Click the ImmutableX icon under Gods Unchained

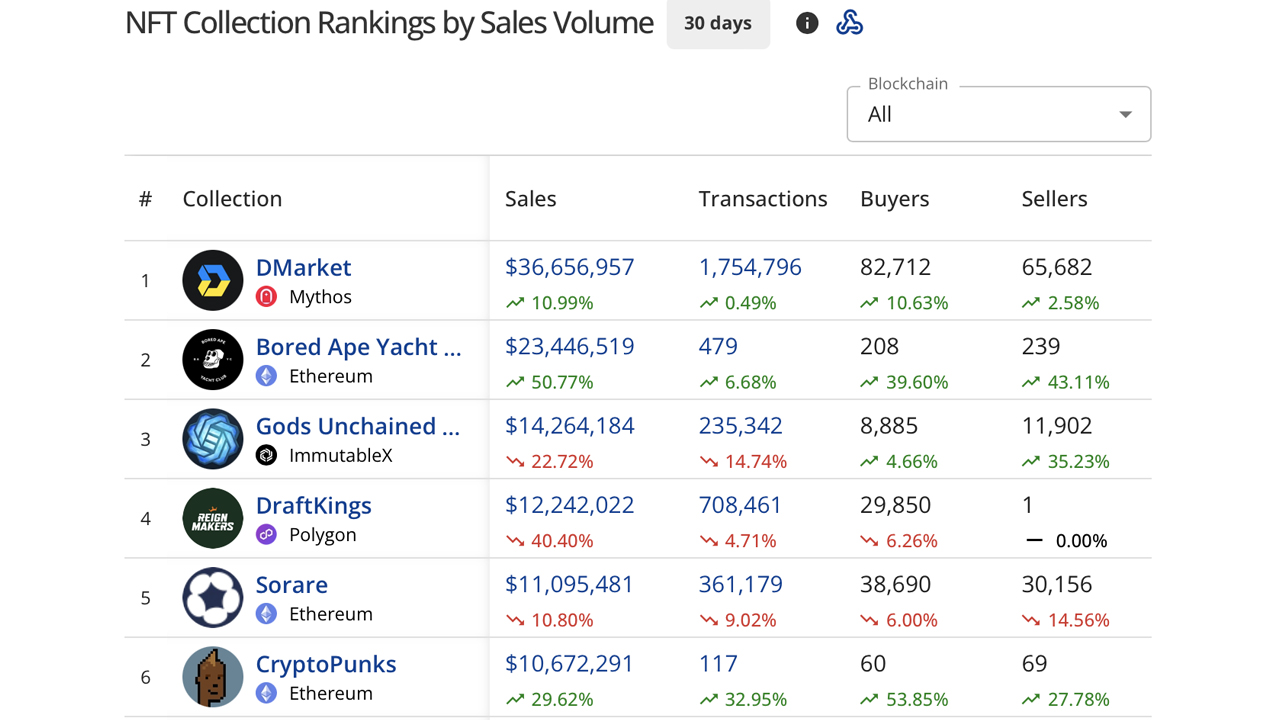pos(265,455)
